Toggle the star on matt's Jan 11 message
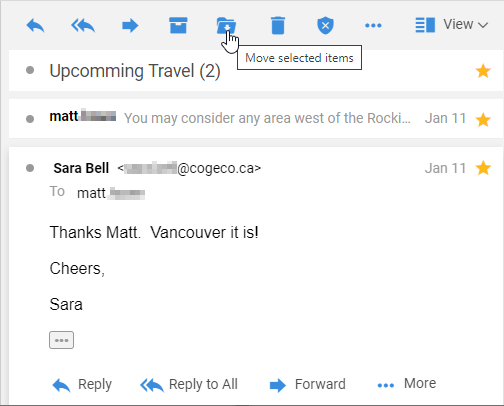 (483, 120)
